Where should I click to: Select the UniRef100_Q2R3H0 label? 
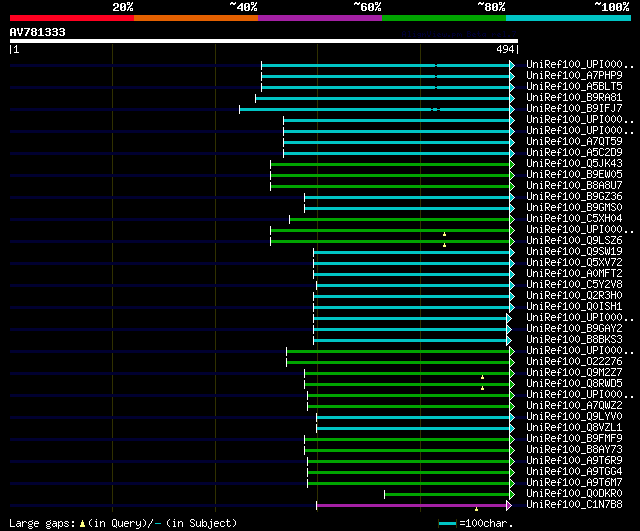pyautogui.click(x=574, y=296)
